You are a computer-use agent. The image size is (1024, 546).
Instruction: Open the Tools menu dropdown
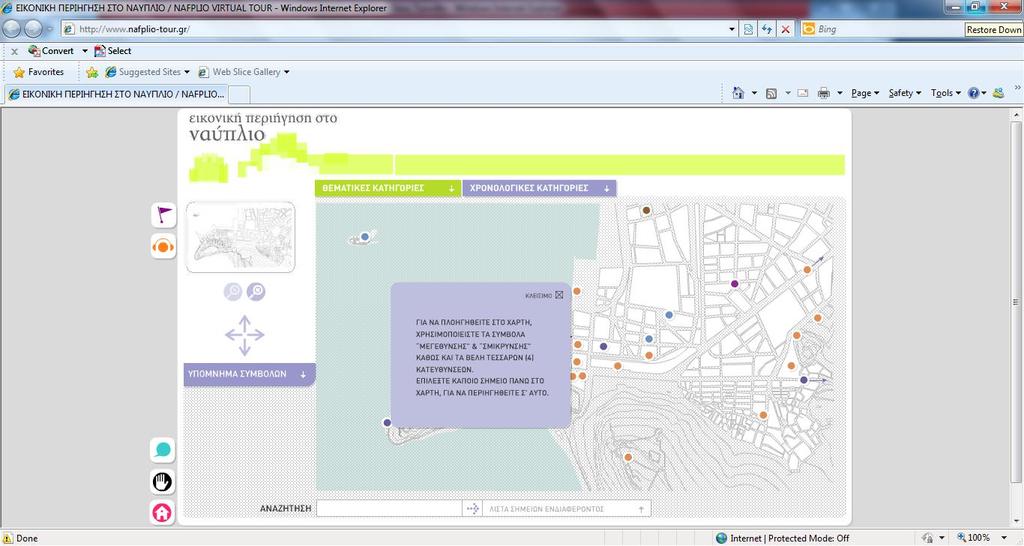tap(946, 93)
